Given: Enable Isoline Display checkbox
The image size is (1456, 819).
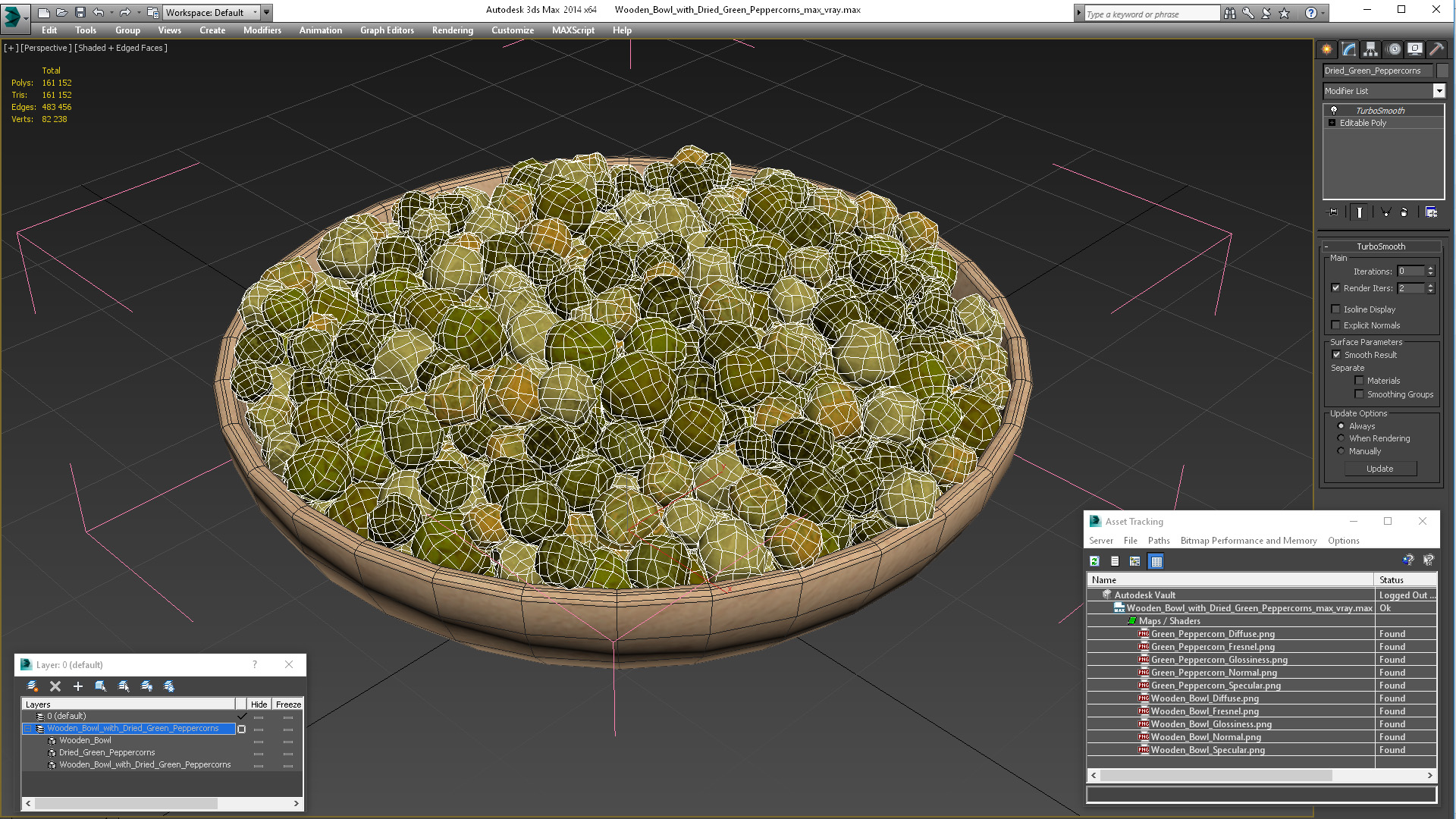Looking at the screenshot, I should point(1336,309).
